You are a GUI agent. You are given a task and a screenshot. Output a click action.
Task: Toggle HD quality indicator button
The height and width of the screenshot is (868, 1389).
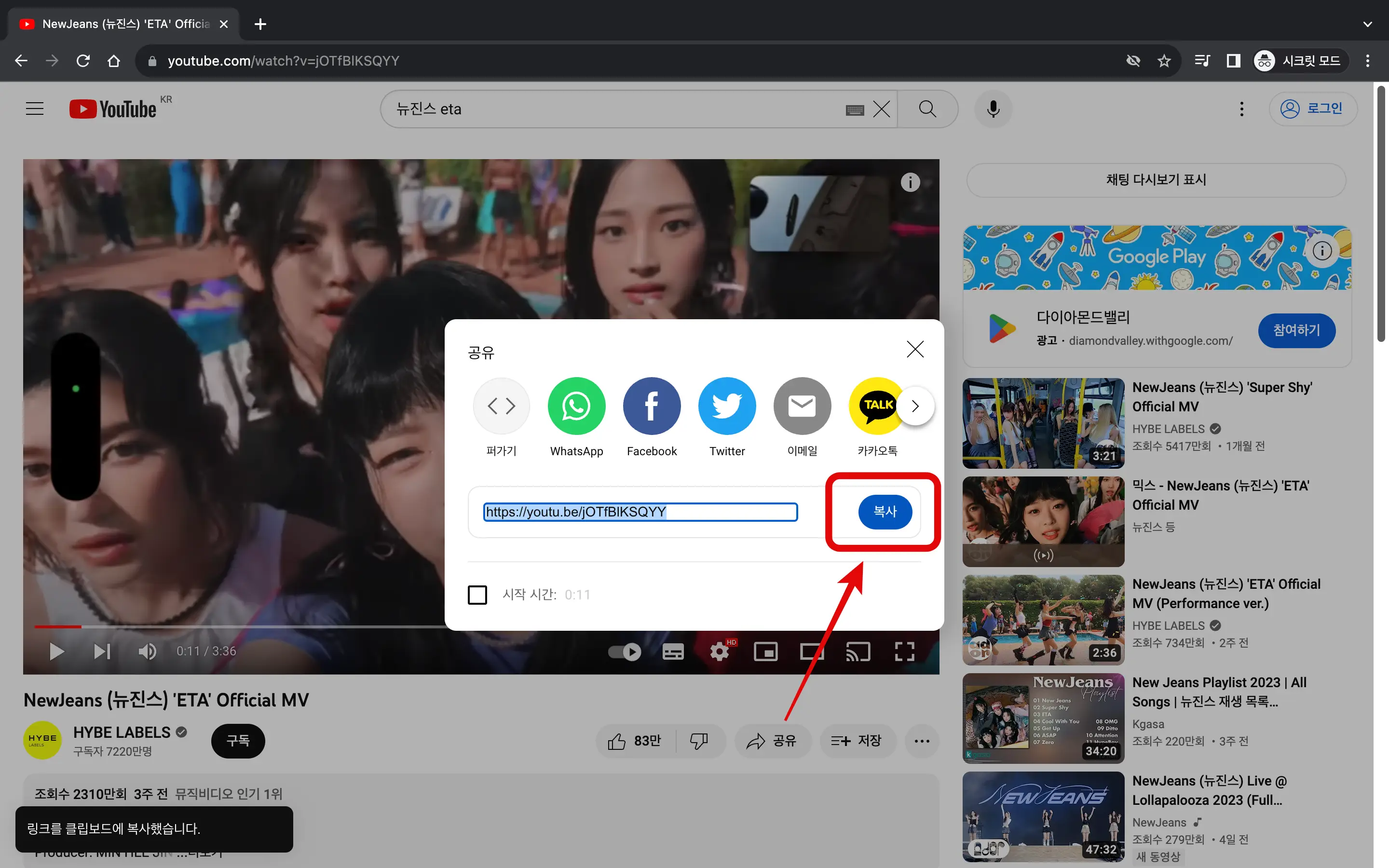click(721, 651)
